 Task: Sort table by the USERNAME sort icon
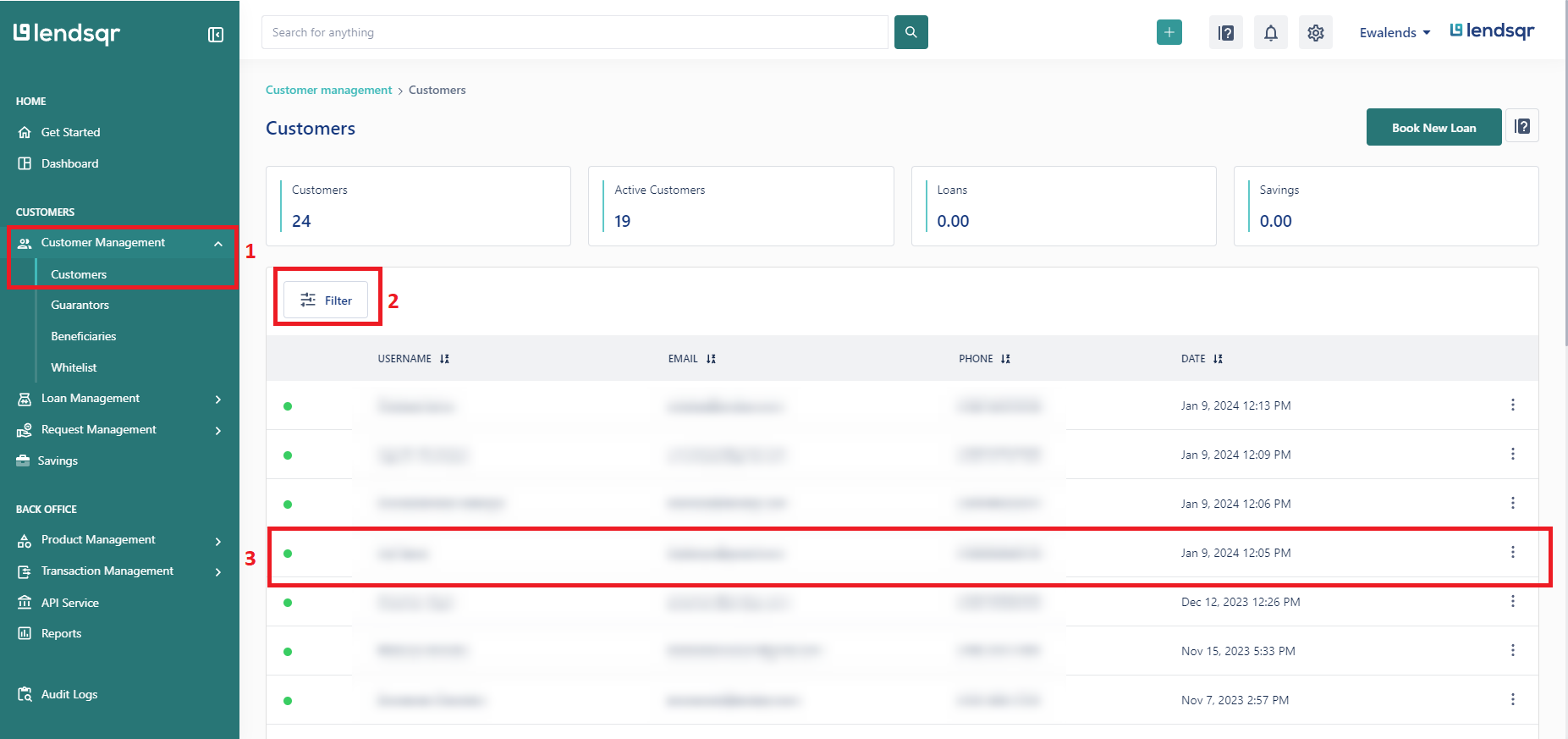point(444,359)
